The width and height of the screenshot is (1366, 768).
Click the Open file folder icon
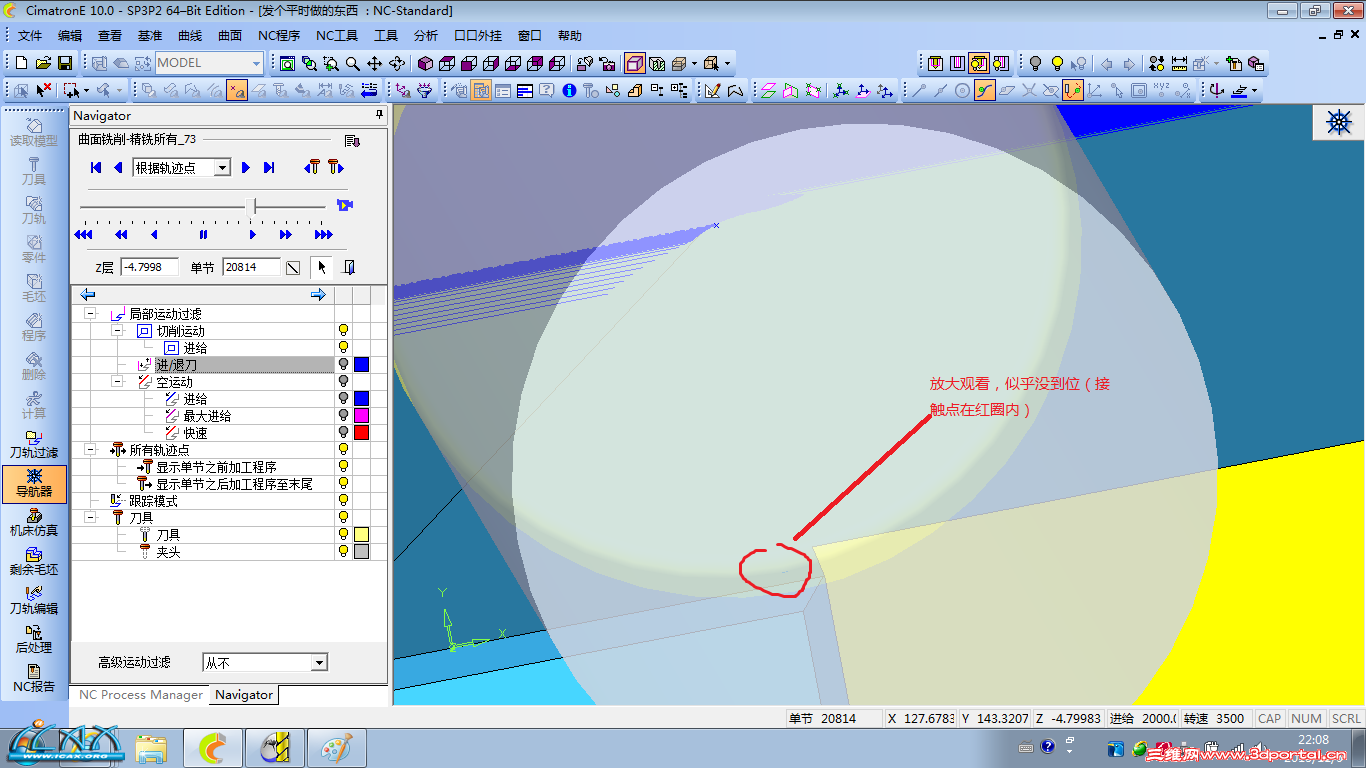tap(42, 63)
